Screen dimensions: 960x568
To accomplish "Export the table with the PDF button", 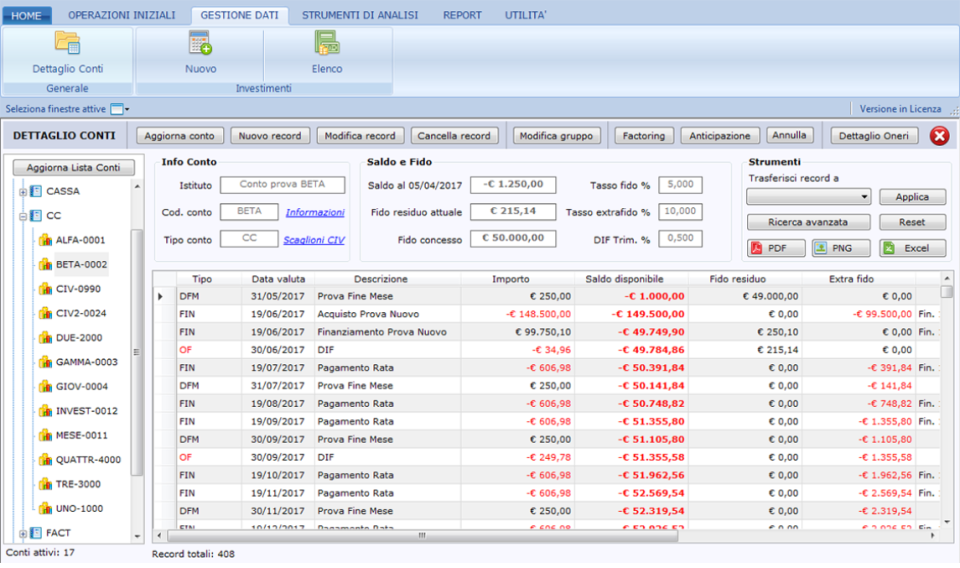I will (776, 248).
